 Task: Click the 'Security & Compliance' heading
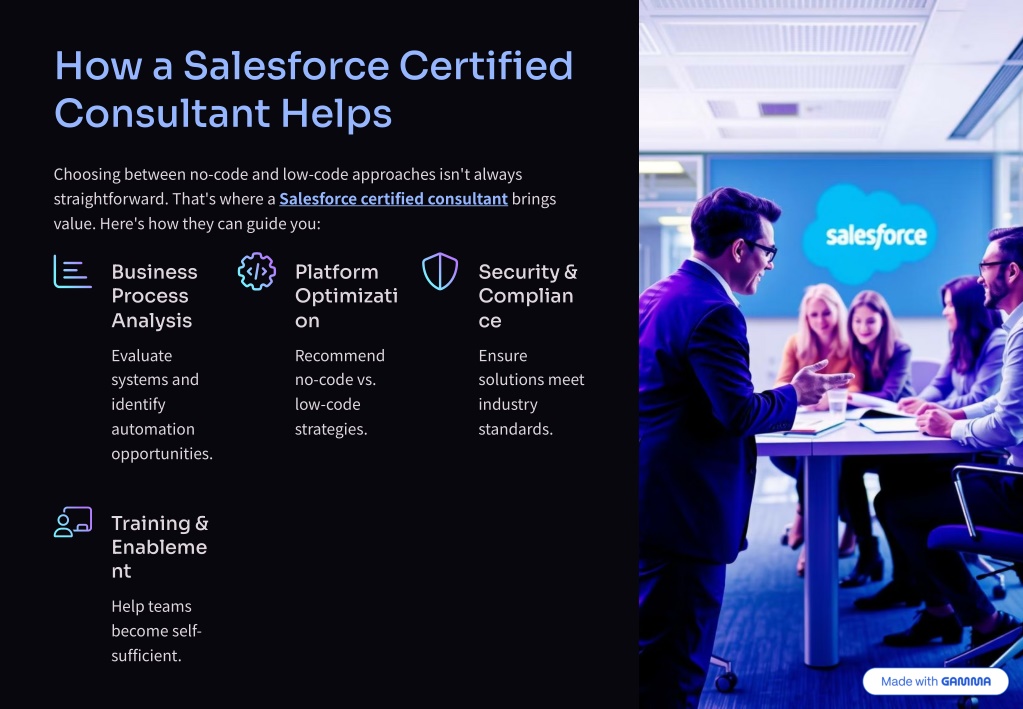528,296
